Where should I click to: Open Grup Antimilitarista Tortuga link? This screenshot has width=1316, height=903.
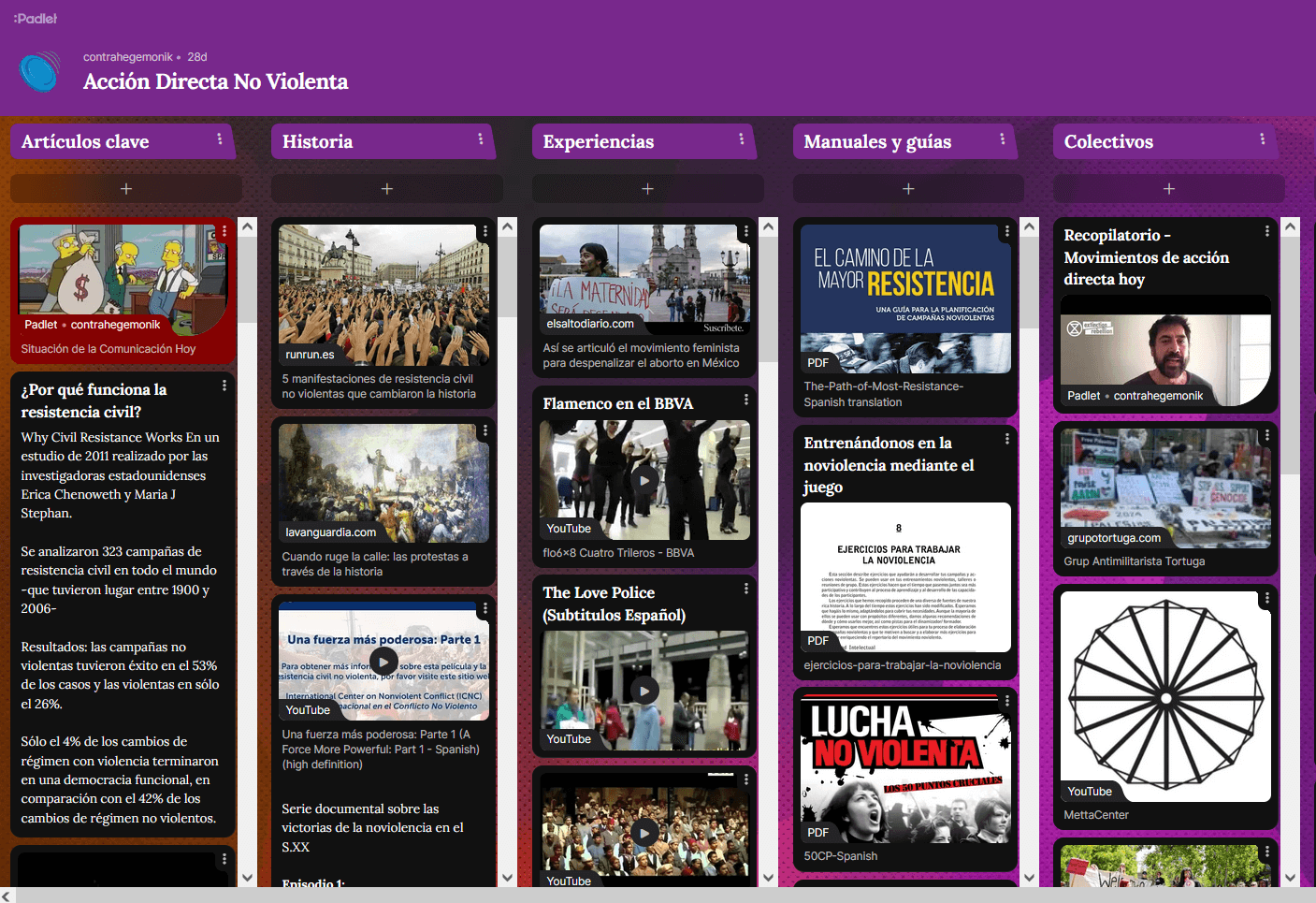[1135, 561]
